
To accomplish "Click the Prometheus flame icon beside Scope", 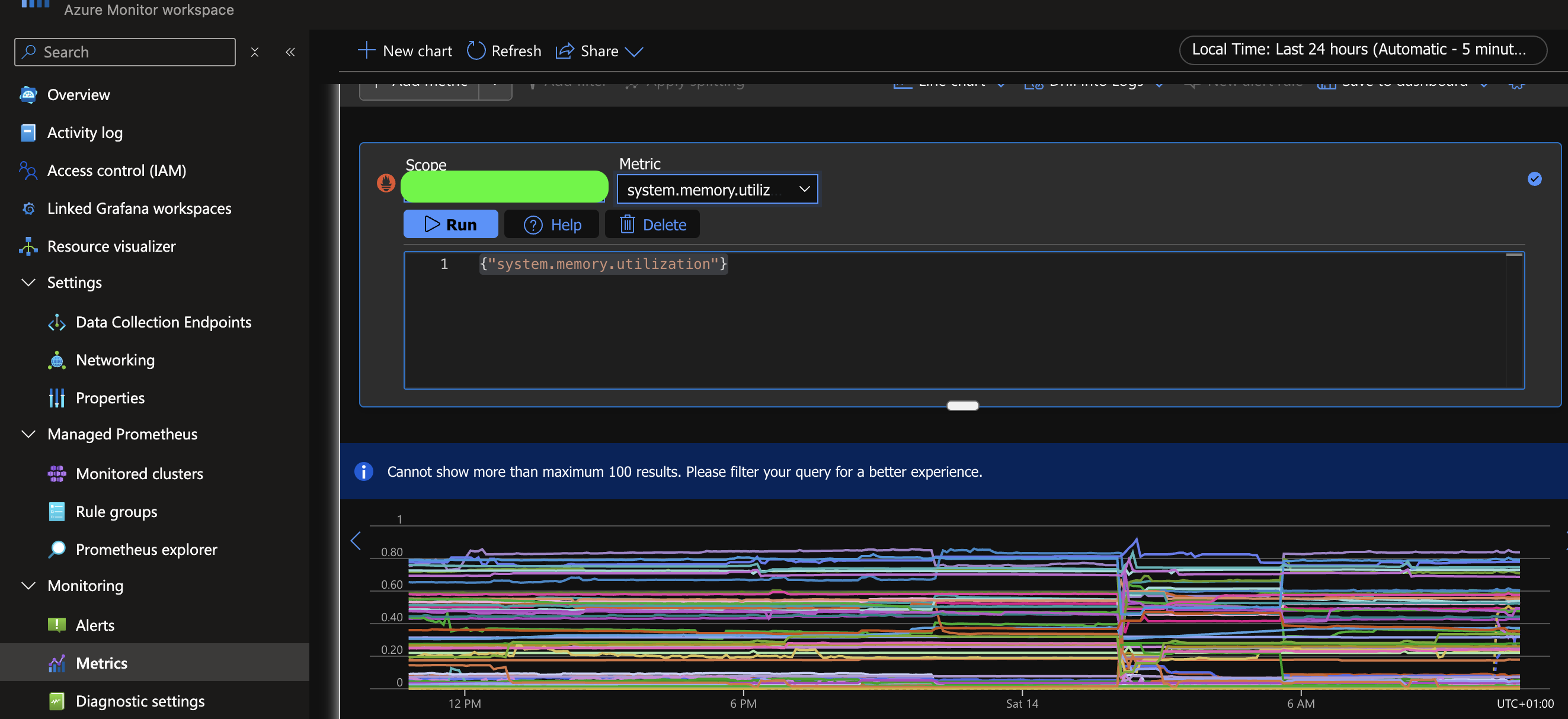I will tap(386, 182).
